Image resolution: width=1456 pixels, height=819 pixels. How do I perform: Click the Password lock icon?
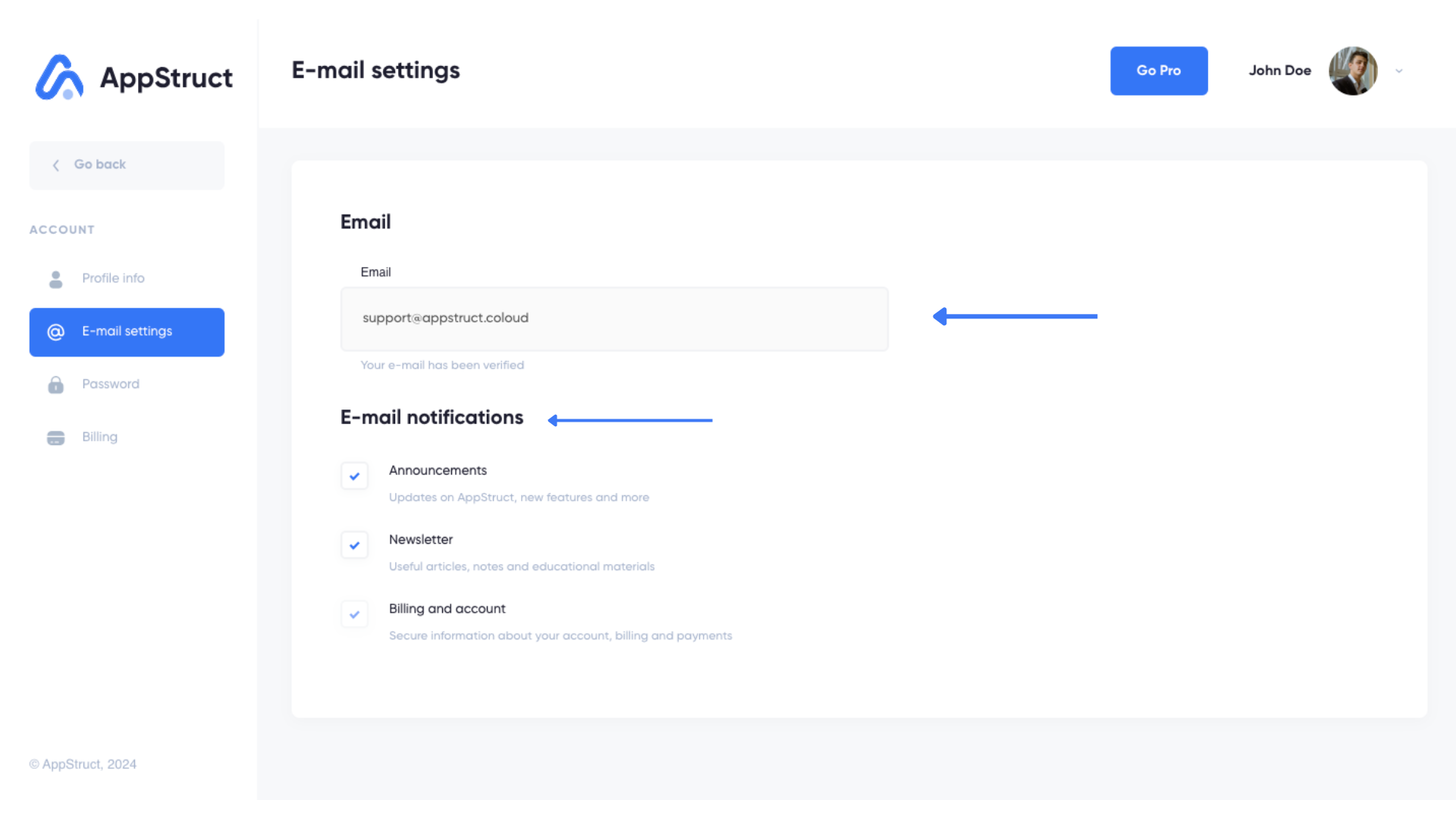tap(55, 384)
